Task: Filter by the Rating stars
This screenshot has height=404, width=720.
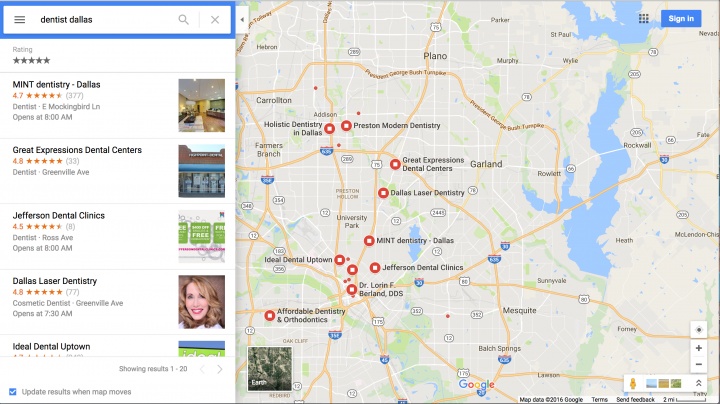Action: click(31, 61)
